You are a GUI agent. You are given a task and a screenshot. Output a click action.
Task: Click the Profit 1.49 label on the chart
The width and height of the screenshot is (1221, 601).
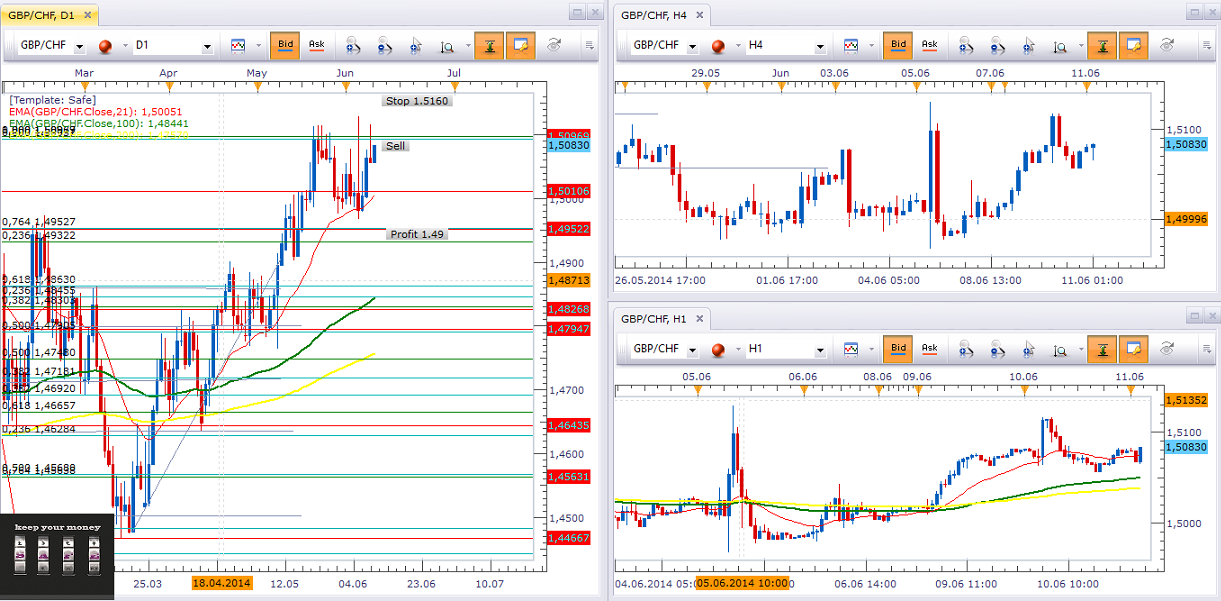[x=416, y=234]
